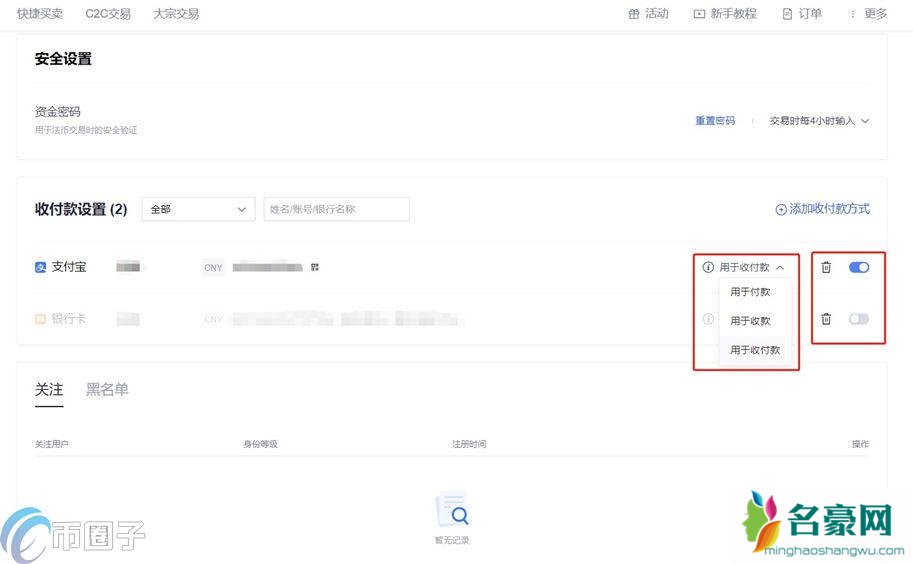Click the 银行卡 card icon

pos(40,319)
